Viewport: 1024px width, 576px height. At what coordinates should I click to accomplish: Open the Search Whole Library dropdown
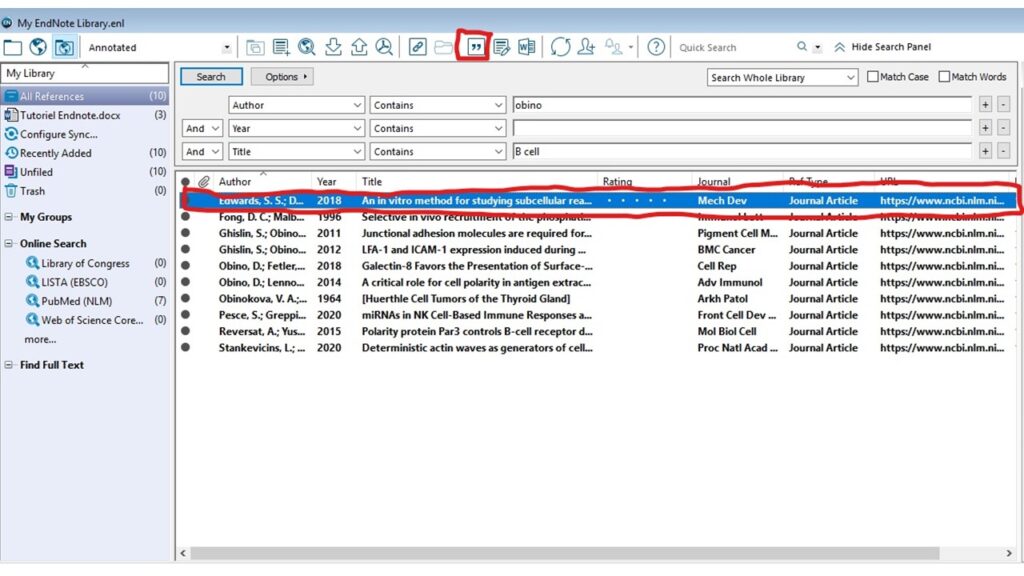point(783,77)
